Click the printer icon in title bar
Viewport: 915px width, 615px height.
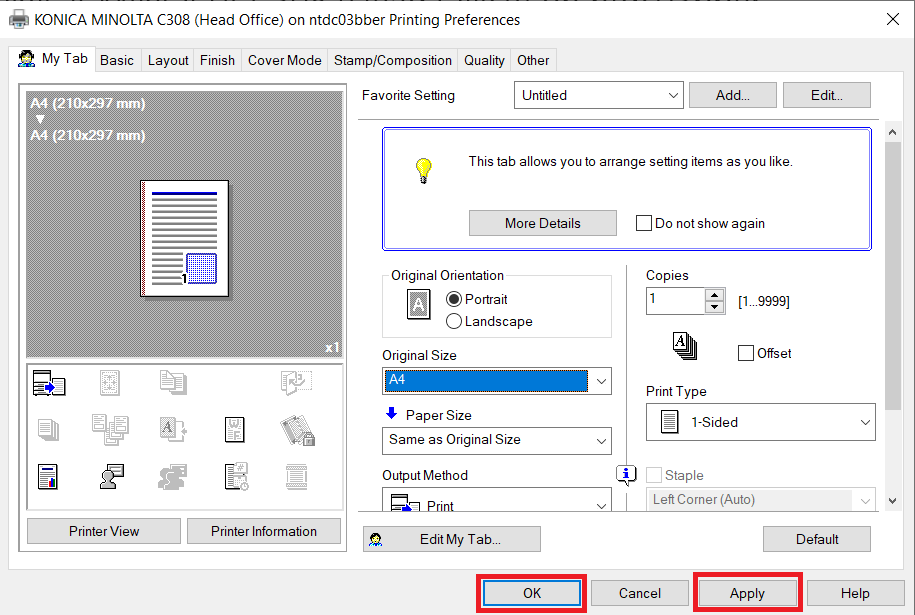coord(19,19)
